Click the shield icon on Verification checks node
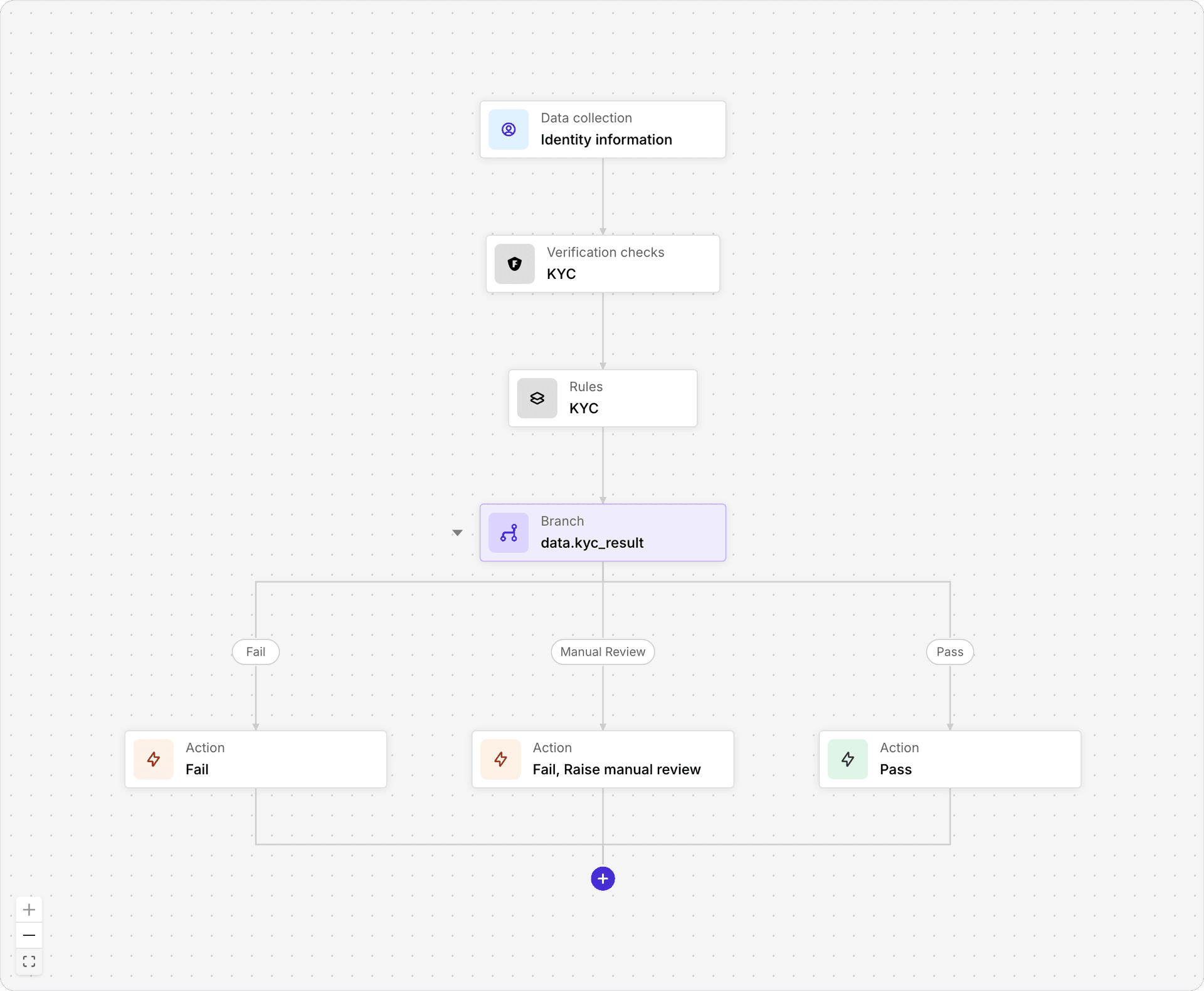This screenshot has width=1204, height=991. tap(514, 264)
